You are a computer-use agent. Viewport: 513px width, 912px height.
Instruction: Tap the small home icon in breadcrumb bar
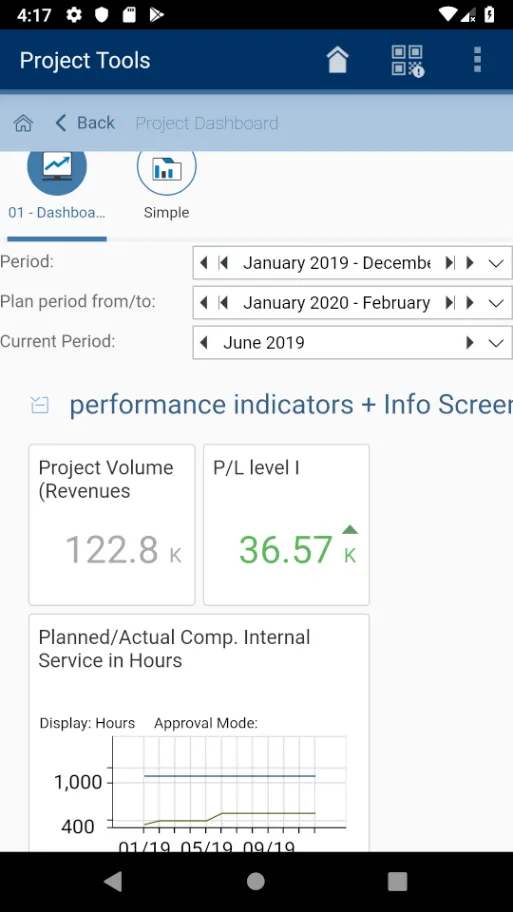(x=23, y=123)
